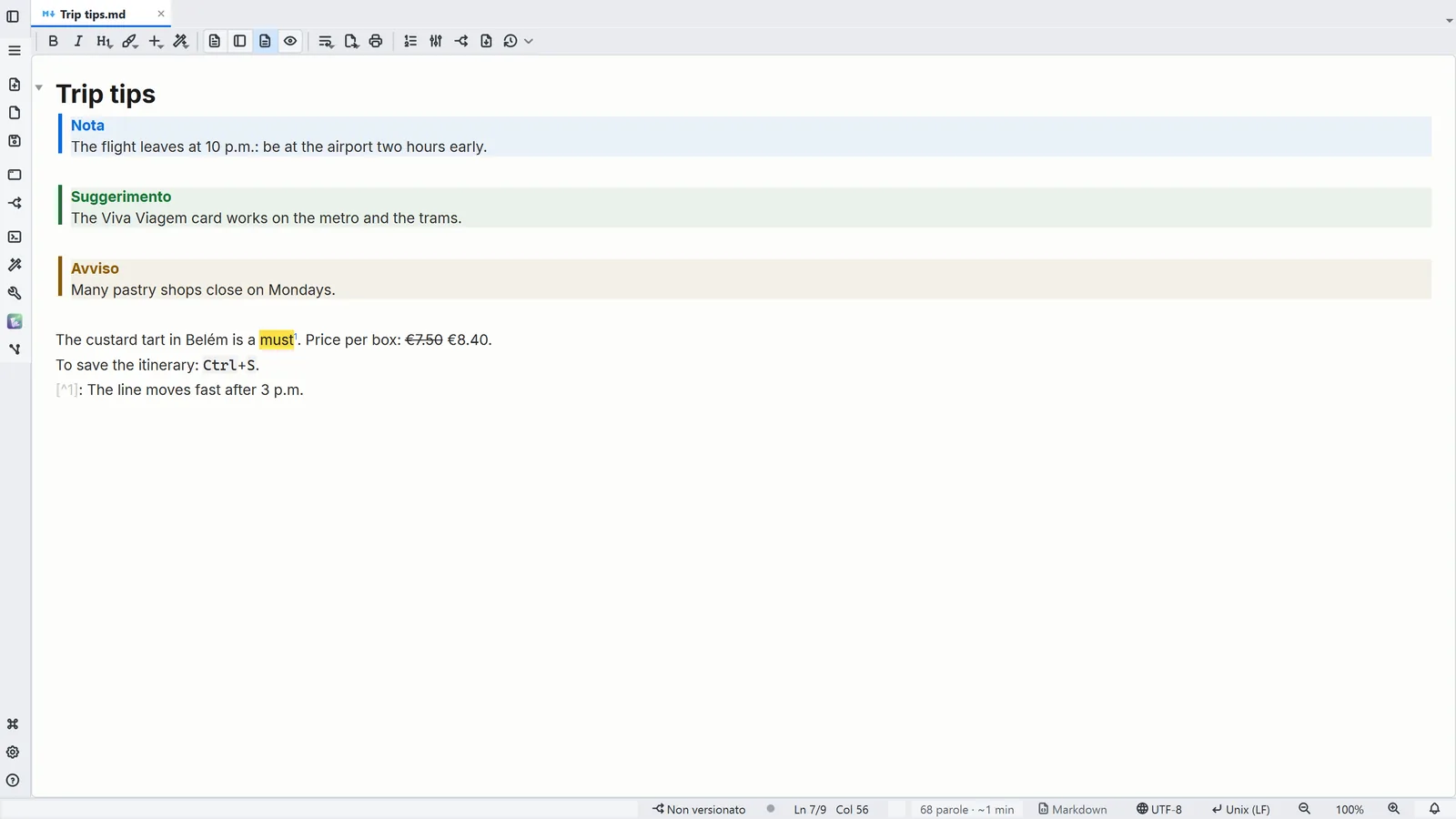Apply bold formatting
The image size is (1456, 819).
[x=53, y=41]
